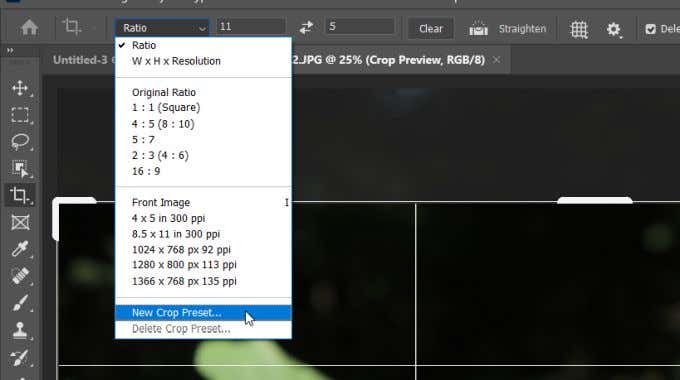Expand the toolbar with double chevron
This screenshot has width=680, height=380.
click(10, 51)
